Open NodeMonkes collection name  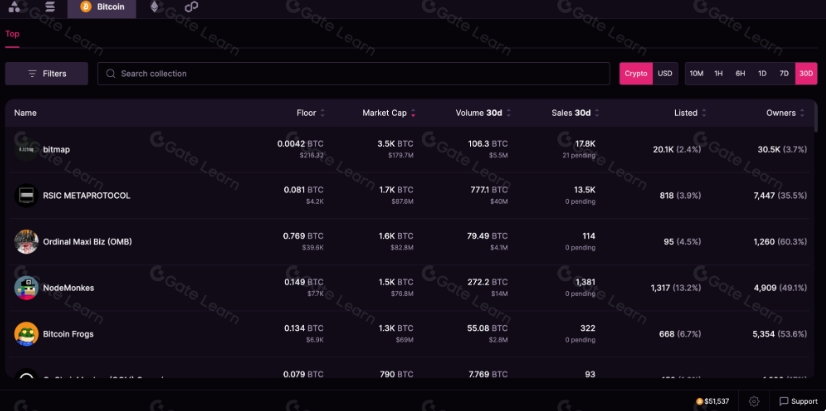pyautogui.click(x=68, y=288)
